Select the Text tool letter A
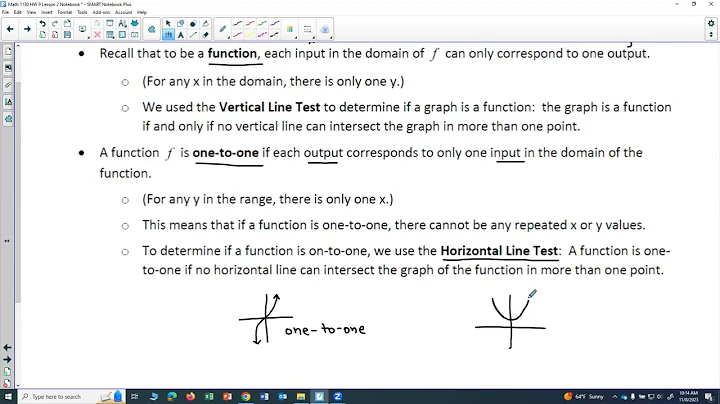This screenshot has height=404, width=720. [x=180, y=34]
